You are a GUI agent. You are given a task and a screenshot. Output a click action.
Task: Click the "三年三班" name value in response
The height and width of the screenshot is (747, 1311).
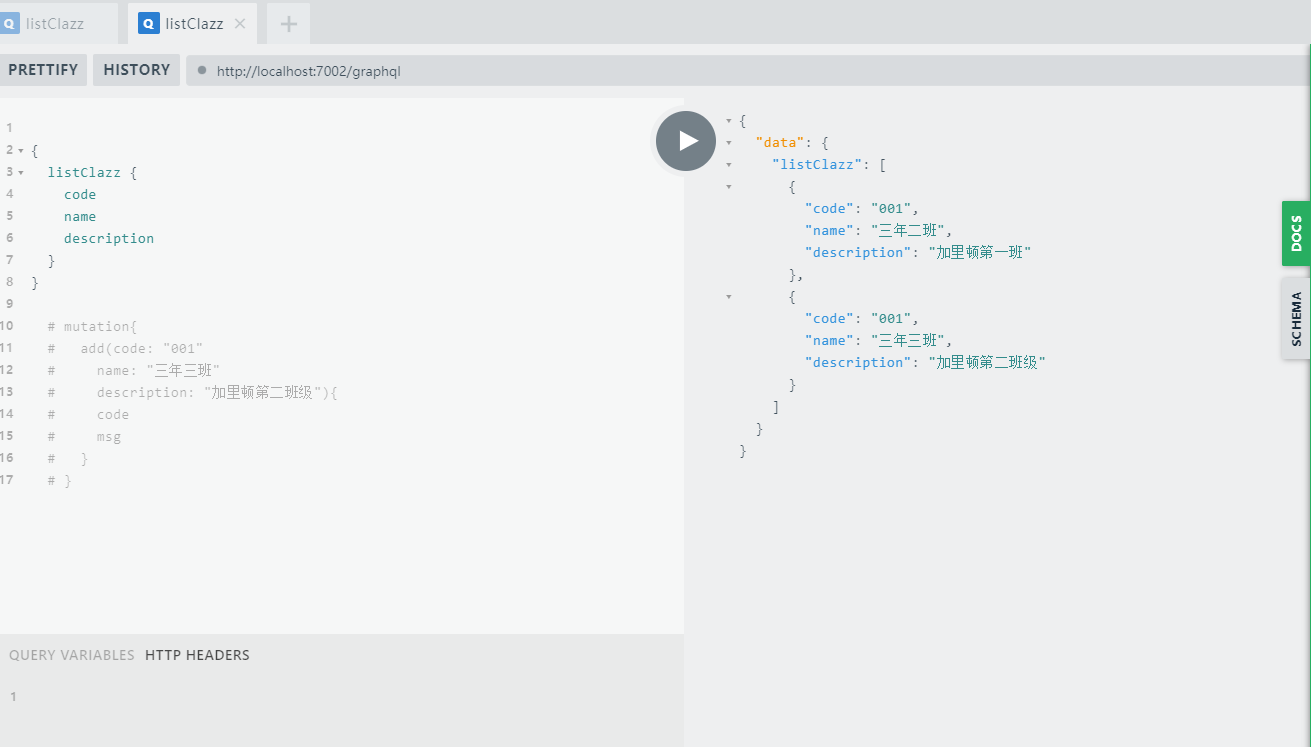908,340
